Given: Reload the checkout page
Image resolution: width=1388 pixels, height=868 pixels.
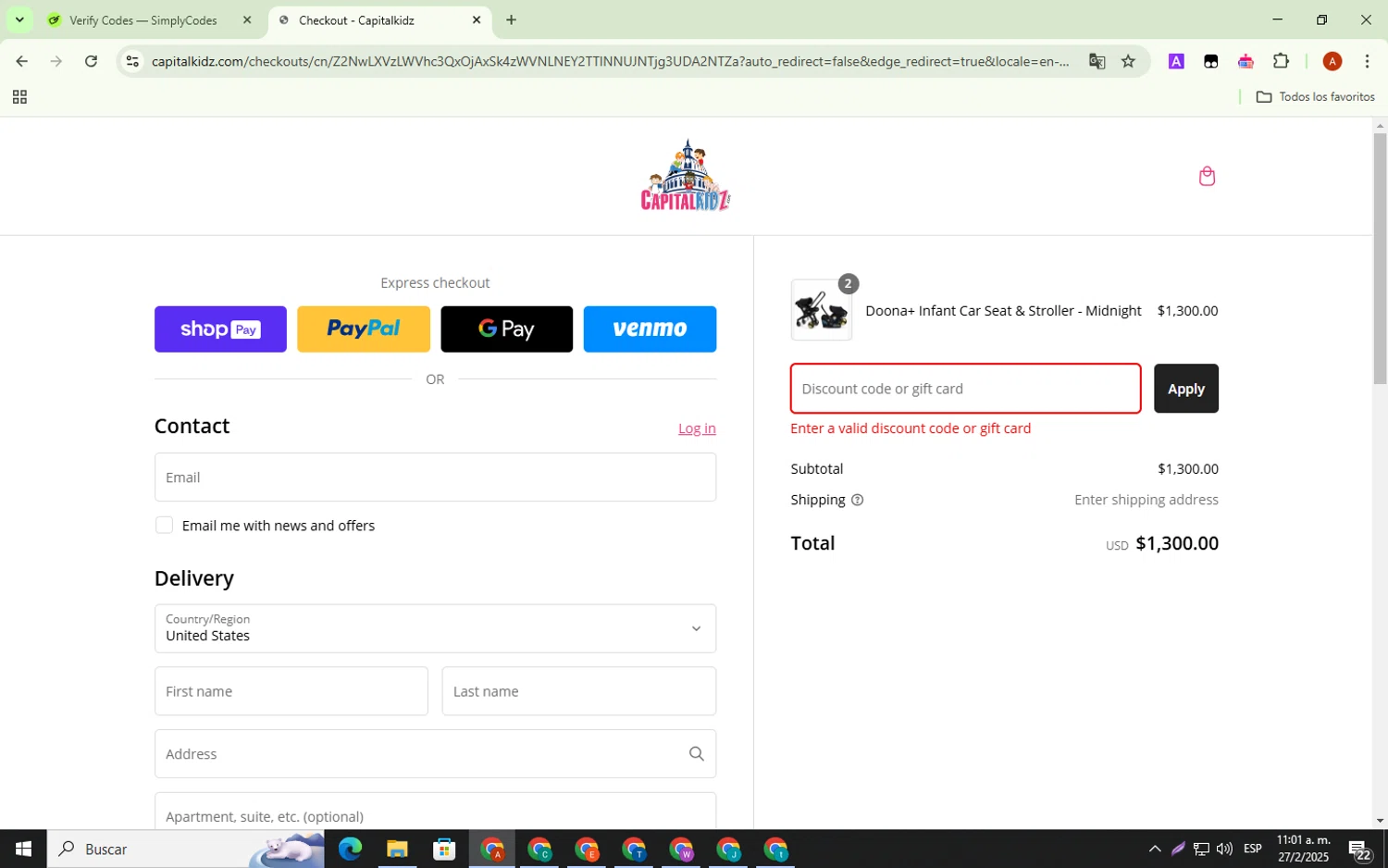Looking at the screenshot, I should [x=91, y=61].
